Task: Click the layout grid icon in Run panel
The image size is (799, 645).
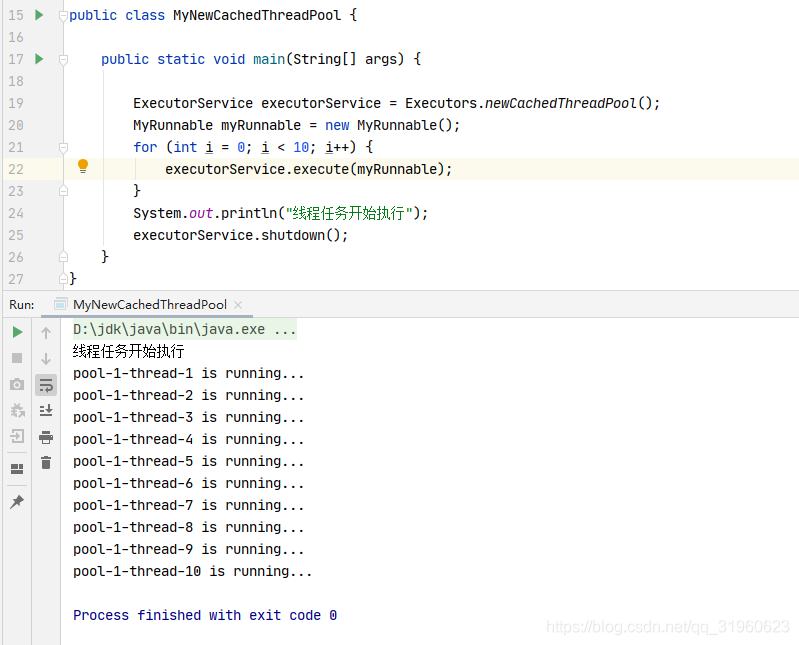Action: [x=17, y=469]
